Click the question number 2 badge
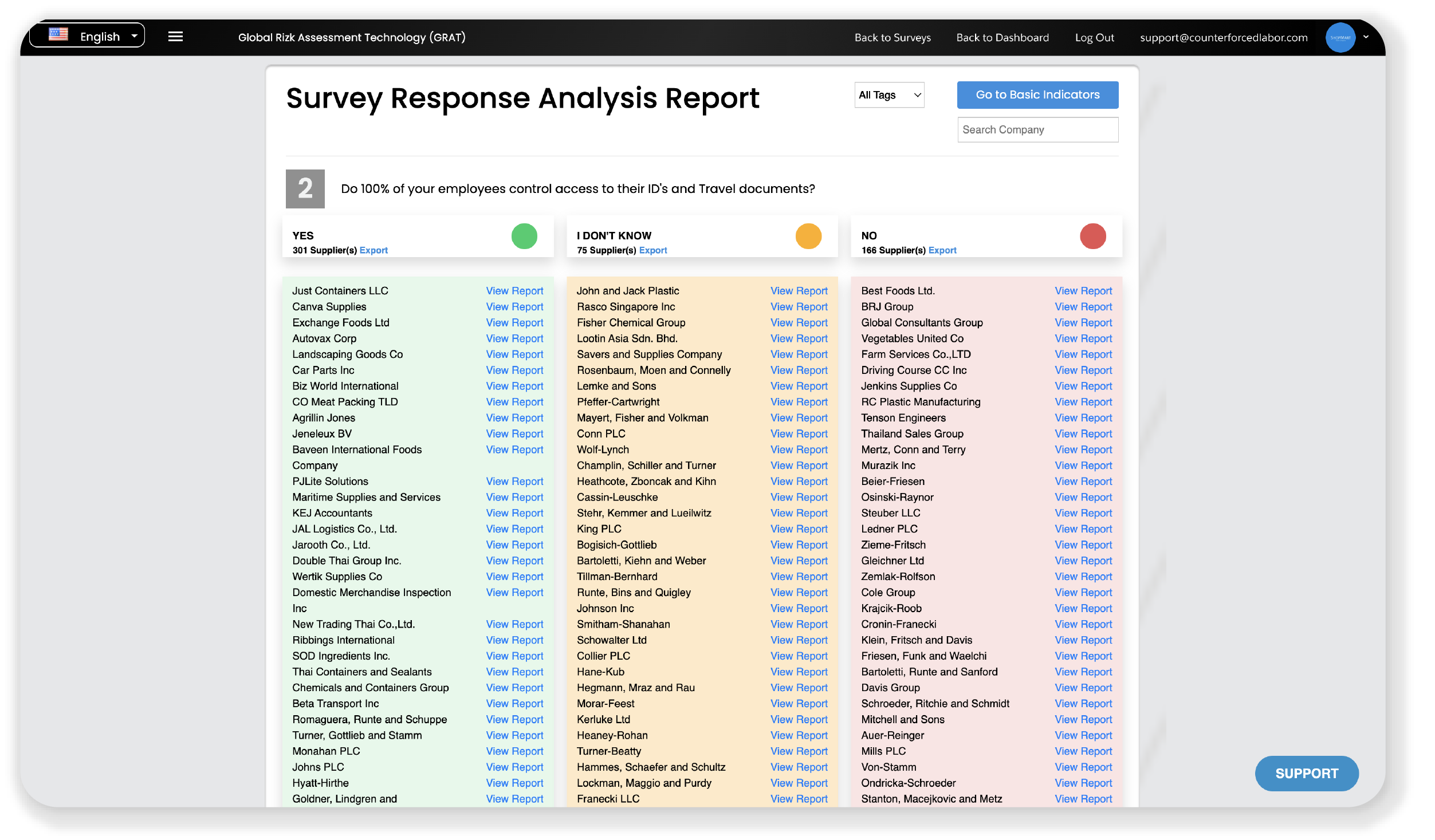Image resolution: width=1435 pixels, height=840 pixels. click(x=305, y=188)
